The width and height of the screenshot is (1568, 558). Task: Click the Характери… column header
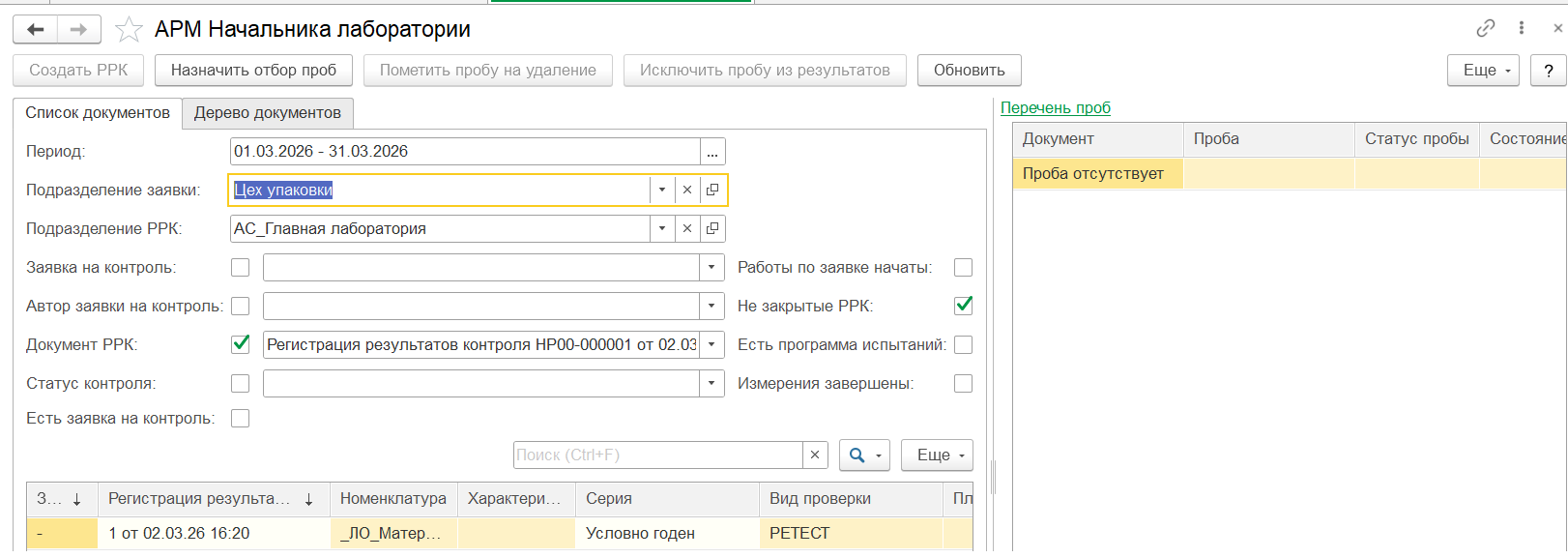tap(516, 499)
